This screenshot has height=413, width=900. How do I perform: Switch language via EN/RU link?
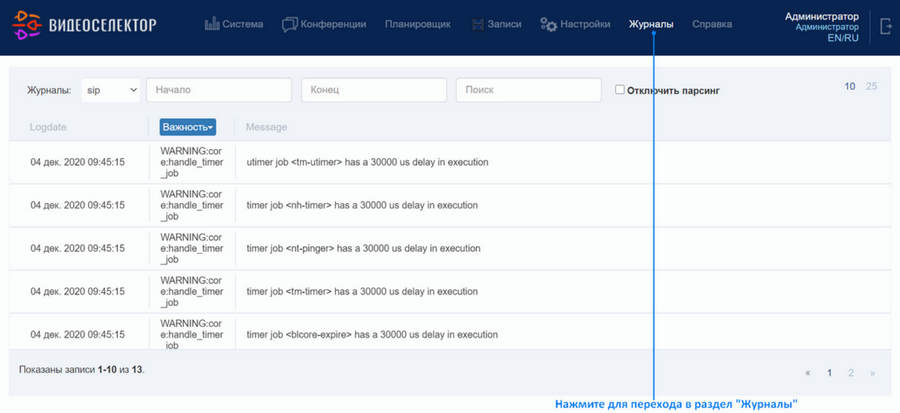coord(843,38)
